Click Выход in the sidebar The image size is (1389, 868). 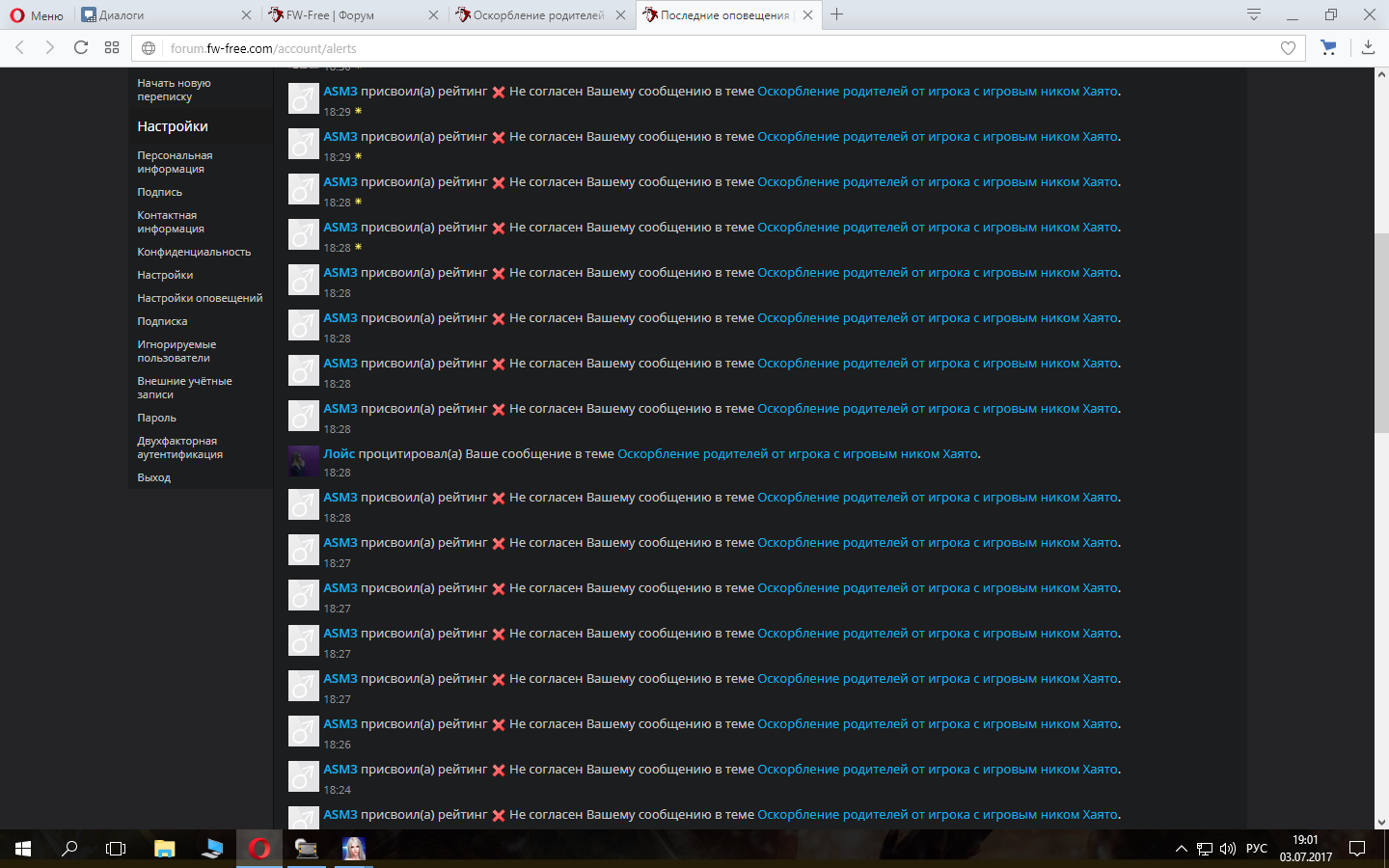click(153, 477)
